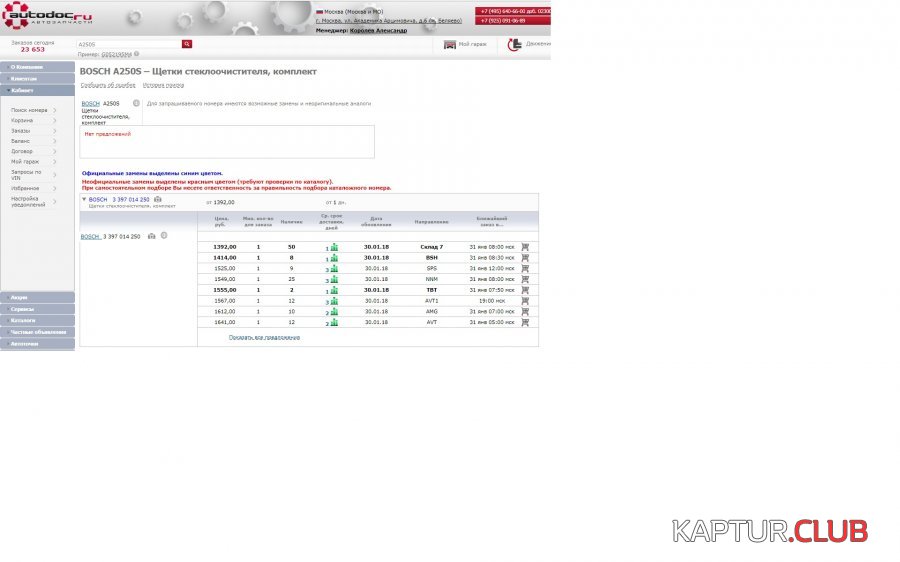
Task: Expand the Заказы chevron in sidebar
Action: pos(55,131)
